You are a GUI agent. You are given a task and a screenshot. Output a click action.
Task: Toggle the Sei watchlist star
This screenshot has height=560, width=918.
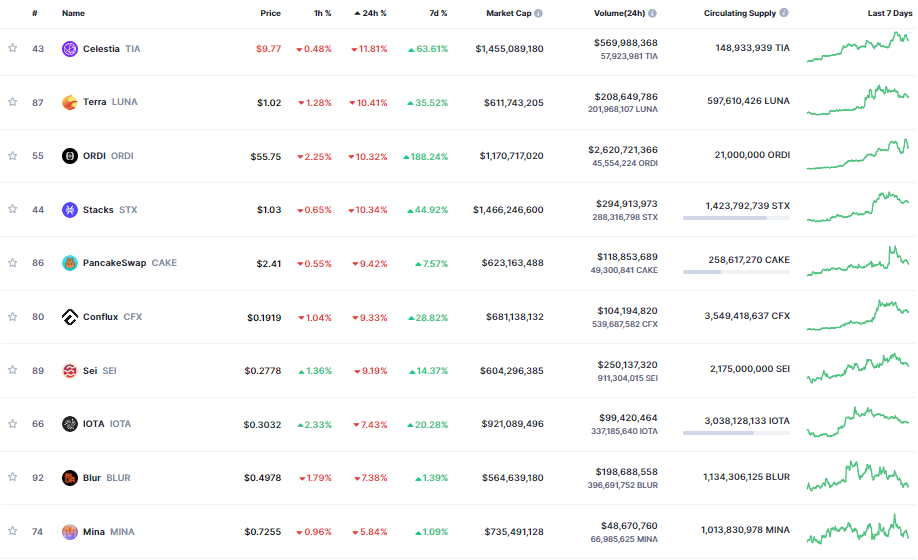click(12, 370)
